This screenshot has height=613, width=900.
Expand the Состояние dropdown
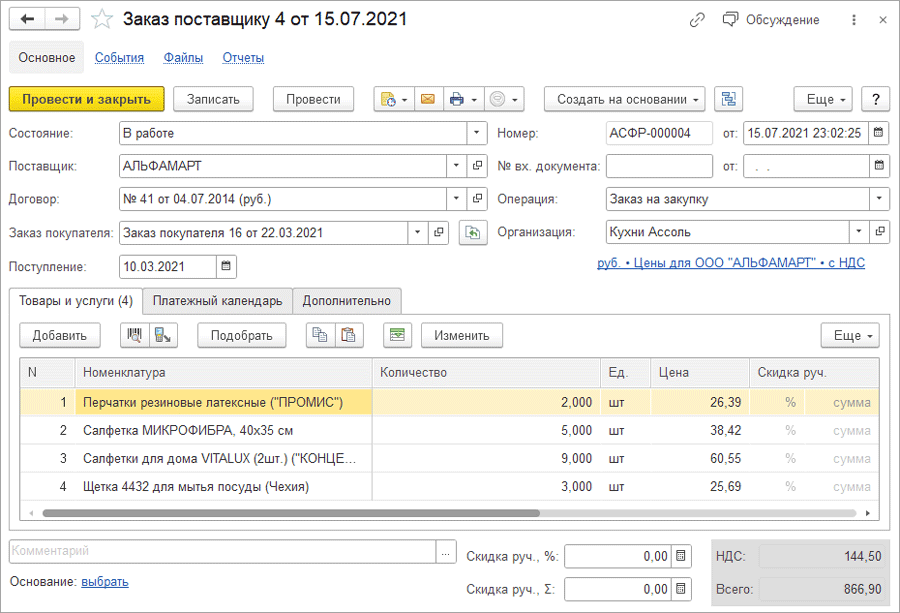click(x=476, y=133)
